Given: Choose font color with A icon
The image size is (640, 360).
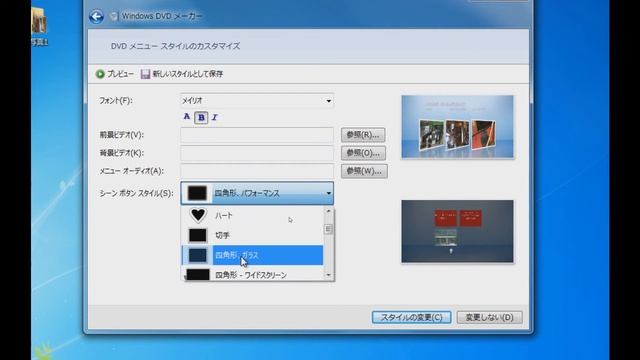Looking at the screenshot, I should pos(187,117).
